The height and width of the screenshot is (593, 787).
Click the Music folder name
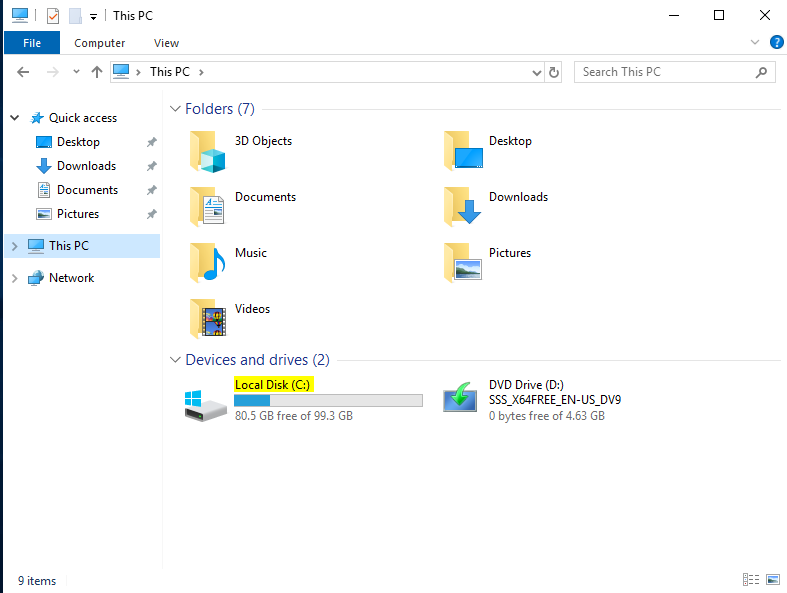(251, 253)
